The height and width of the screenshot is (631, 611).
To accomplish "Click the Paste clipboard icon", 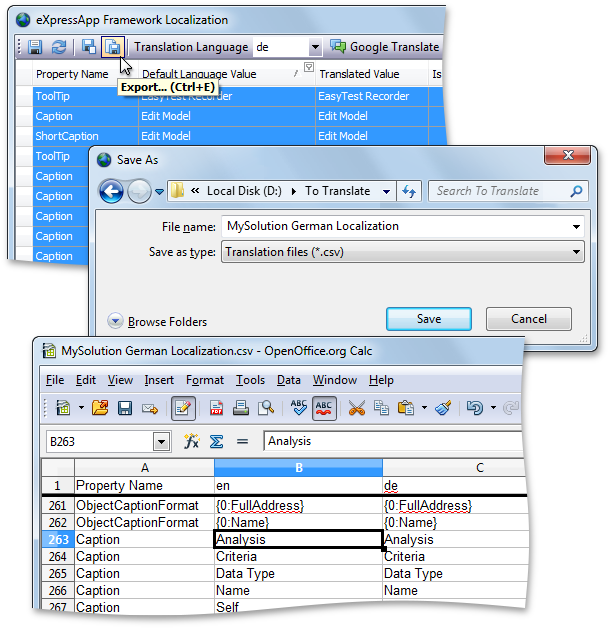I will [406, 408].
